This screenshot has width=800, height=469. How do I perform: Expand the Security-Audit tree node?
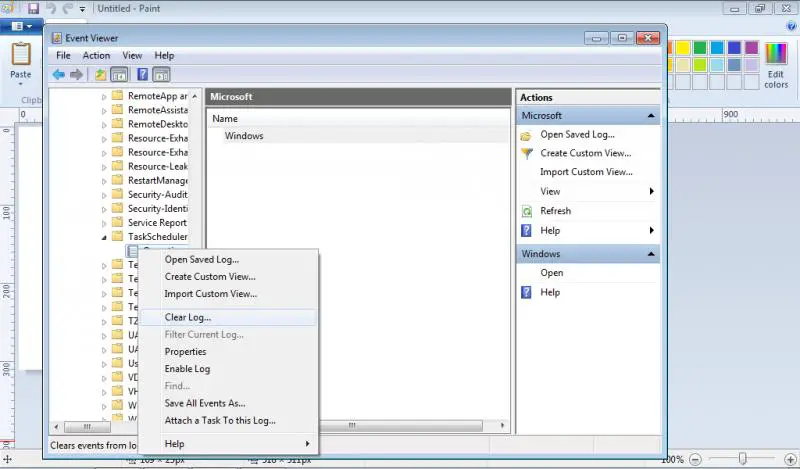click(104, 195)
